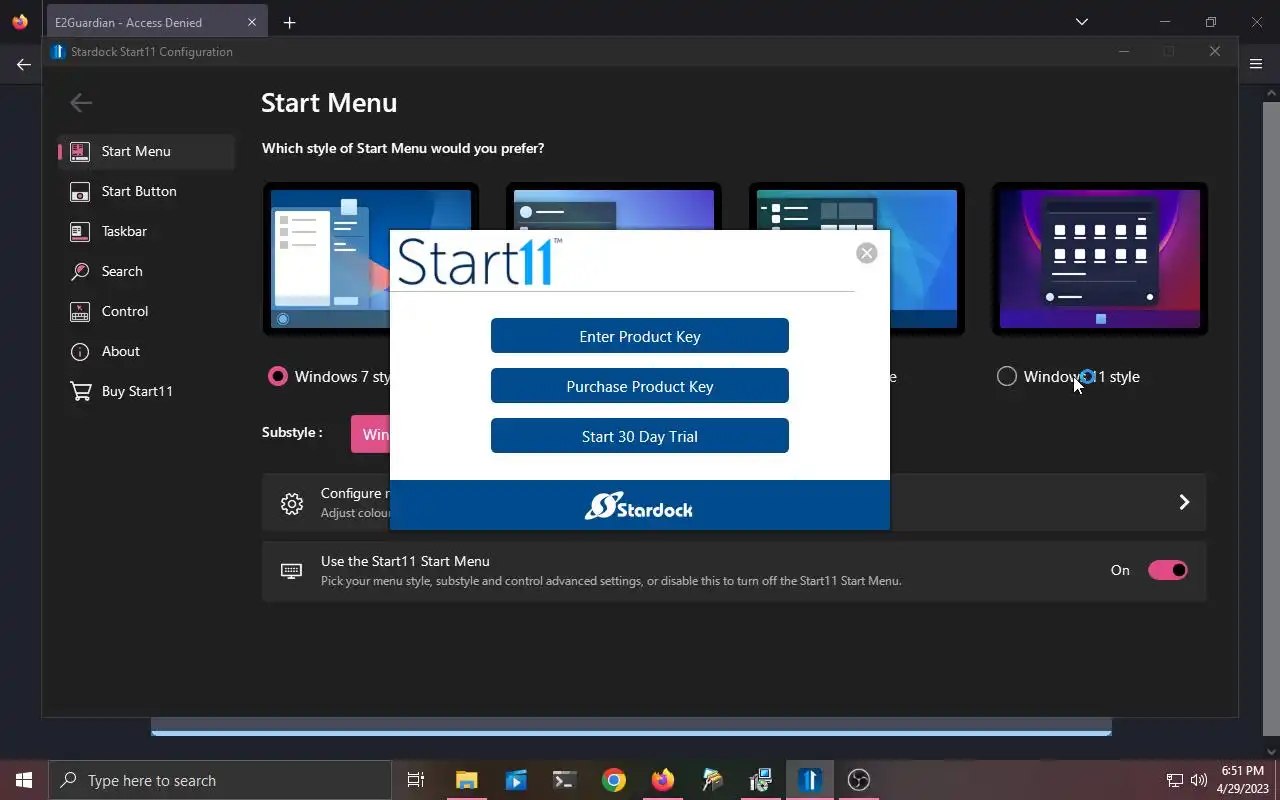
Task: Click the Start Menu sidebar icon
Action: pos(80,151)
